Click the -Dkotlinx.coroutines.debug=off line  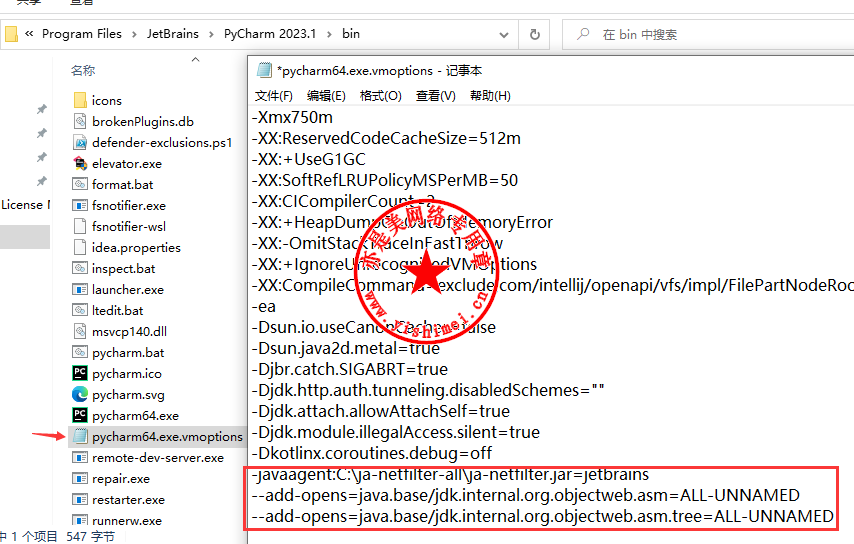pos(371,453)
